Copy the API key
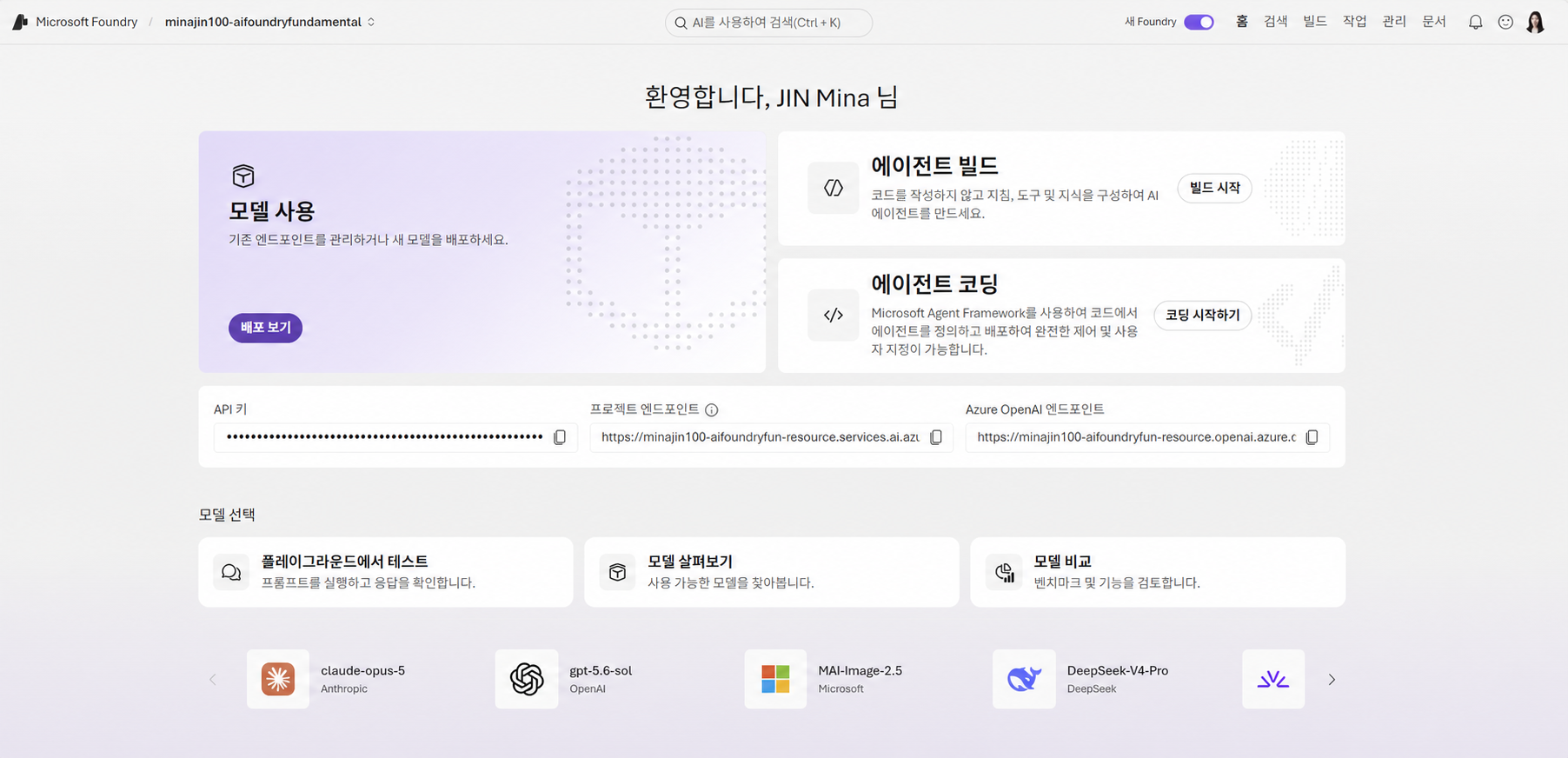This screenshot has height=758, width=1568. coord(560,437)
